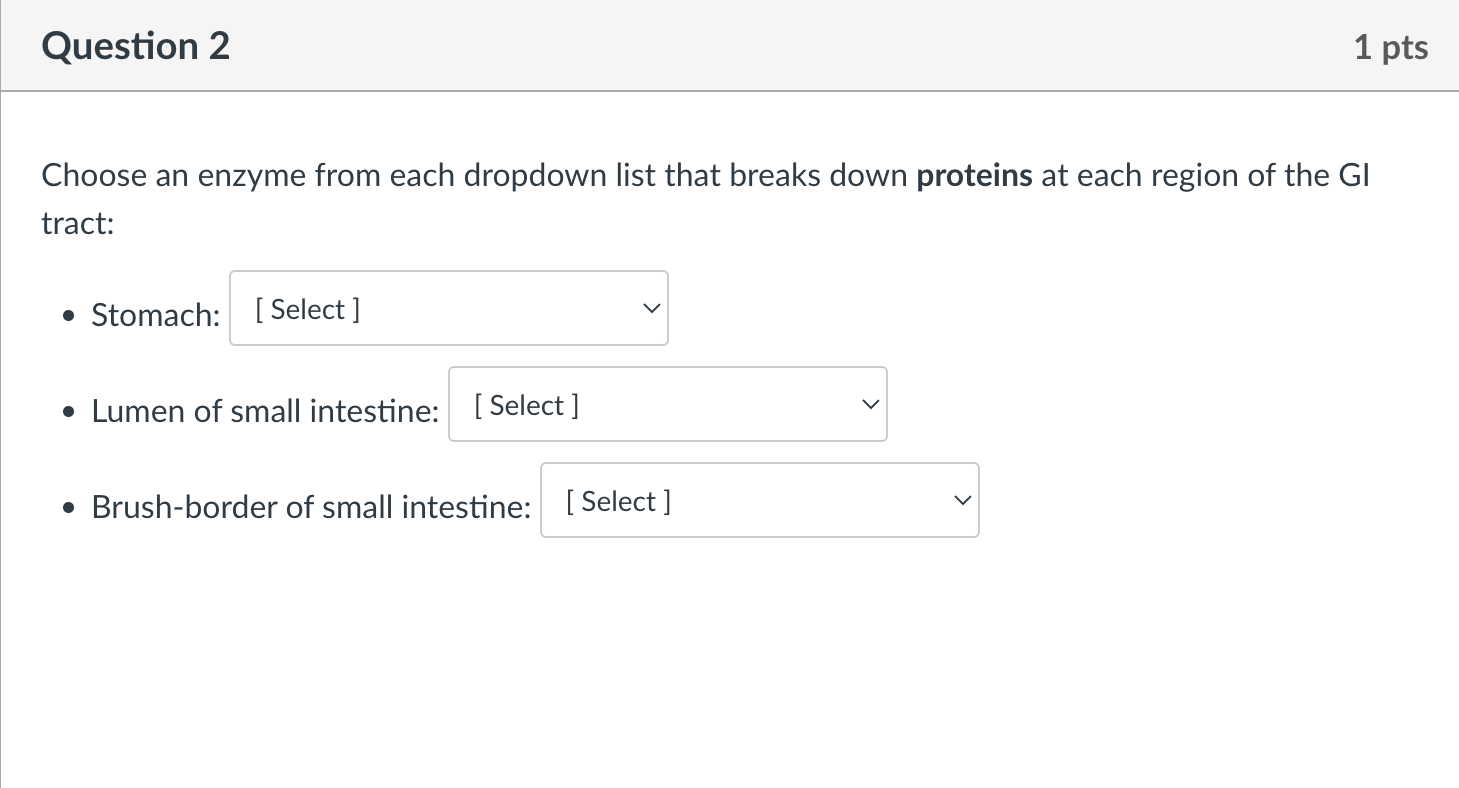
Task: Click the "Question 2" heading
Action: click(136, 47)
